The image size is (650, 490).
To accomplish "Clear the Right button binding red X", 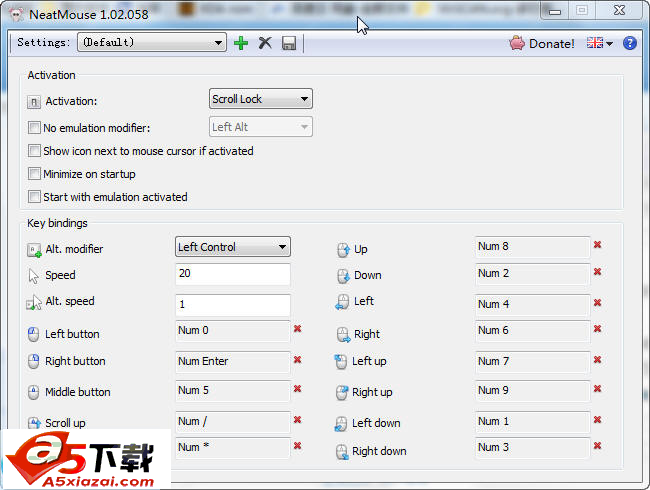I will pos(297,359).
